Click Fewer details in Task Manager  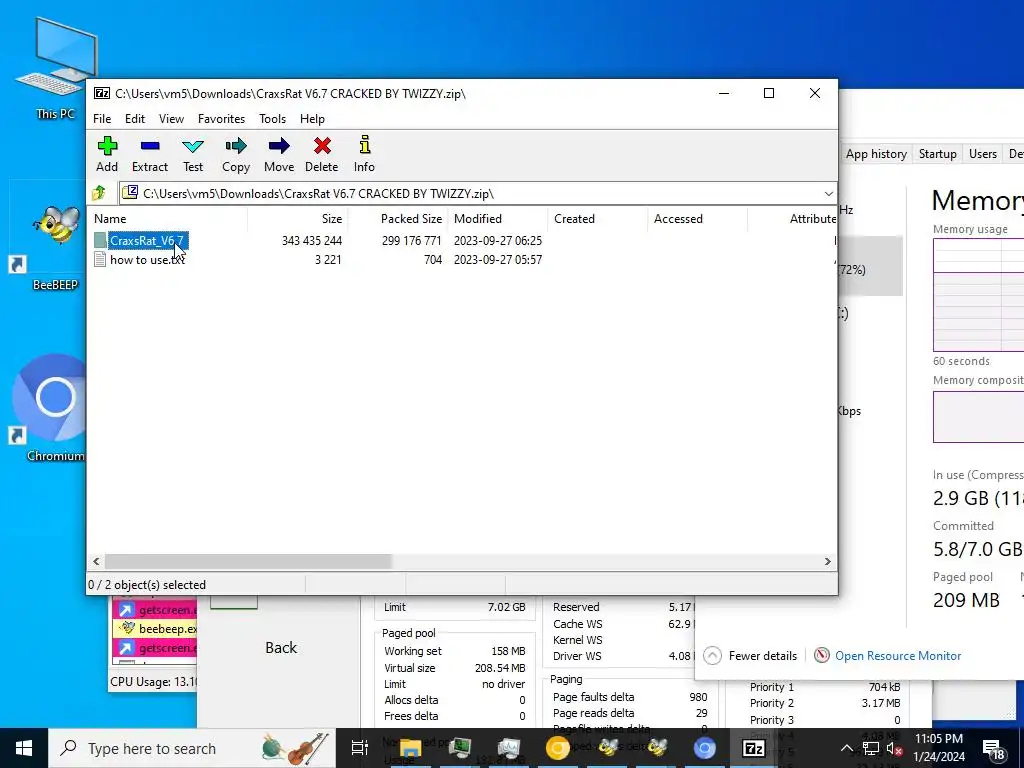click(750, 656)
